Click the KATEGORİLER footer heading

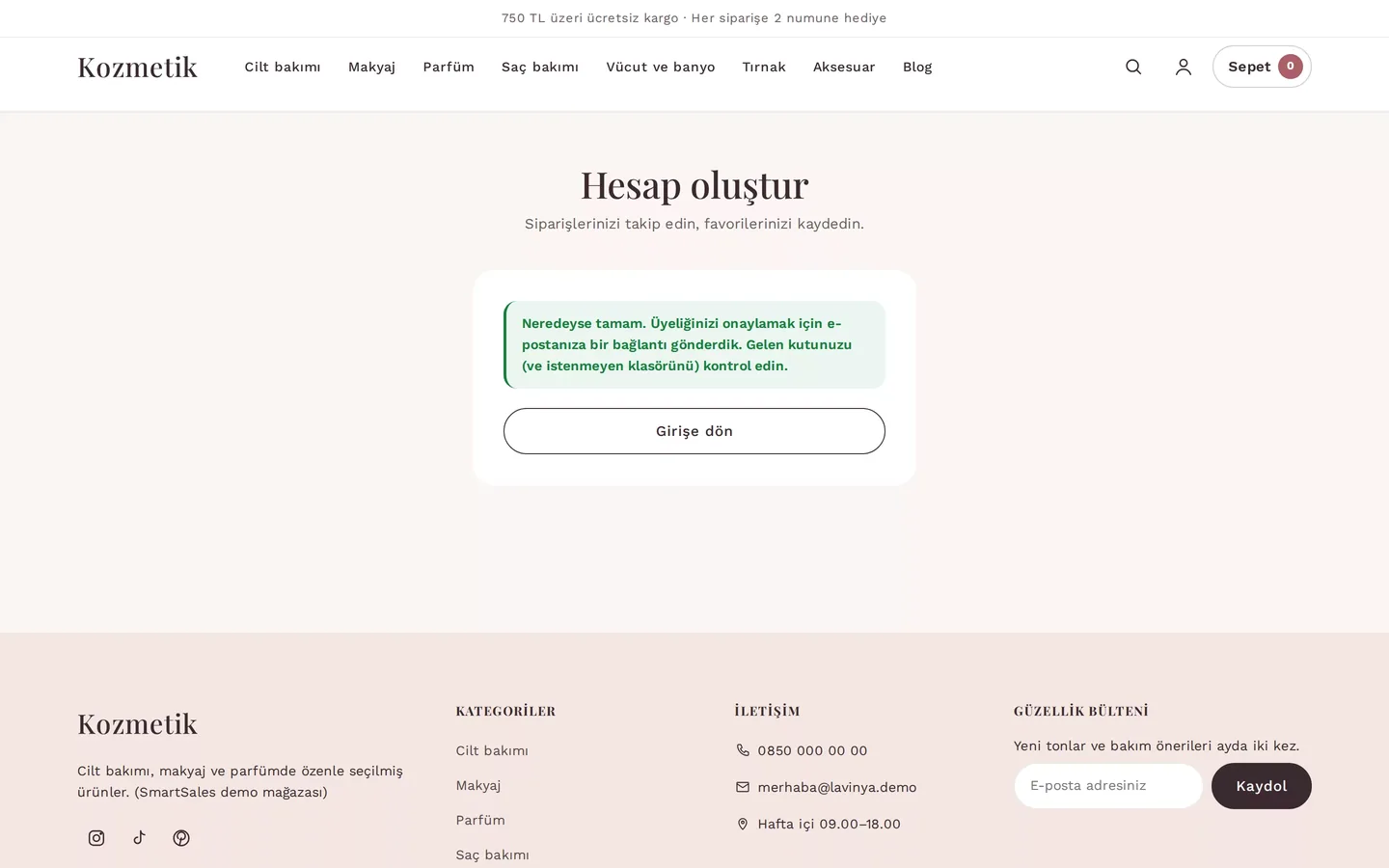[505, 711]
